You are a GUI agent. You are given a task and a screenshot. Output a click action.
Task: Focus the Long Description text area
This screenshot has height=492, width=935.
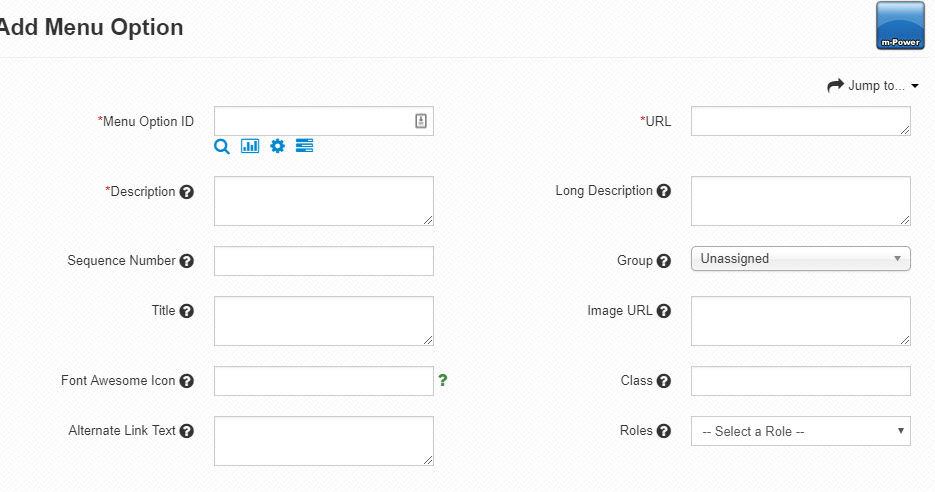pos(800,201)
